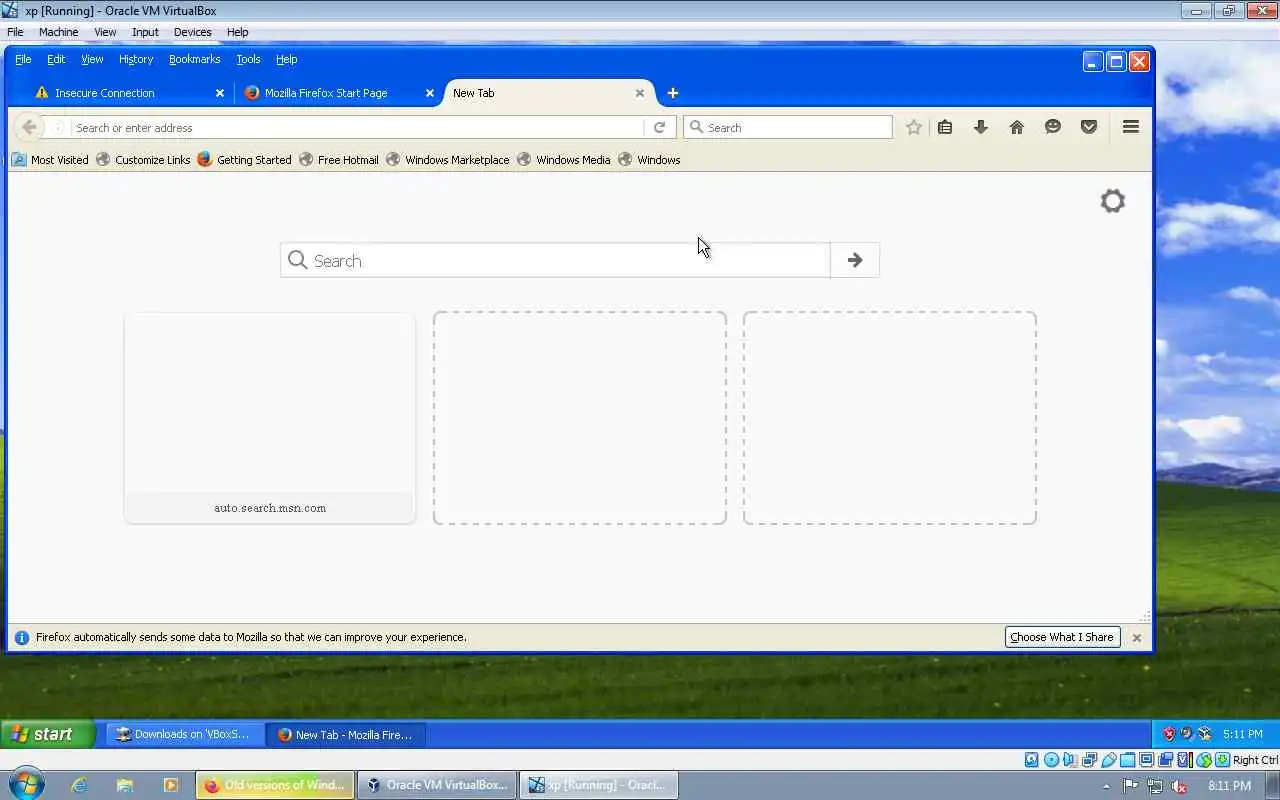
Task: Show bookmarks list via clipboard icon
Action: (x=945, y=127)
